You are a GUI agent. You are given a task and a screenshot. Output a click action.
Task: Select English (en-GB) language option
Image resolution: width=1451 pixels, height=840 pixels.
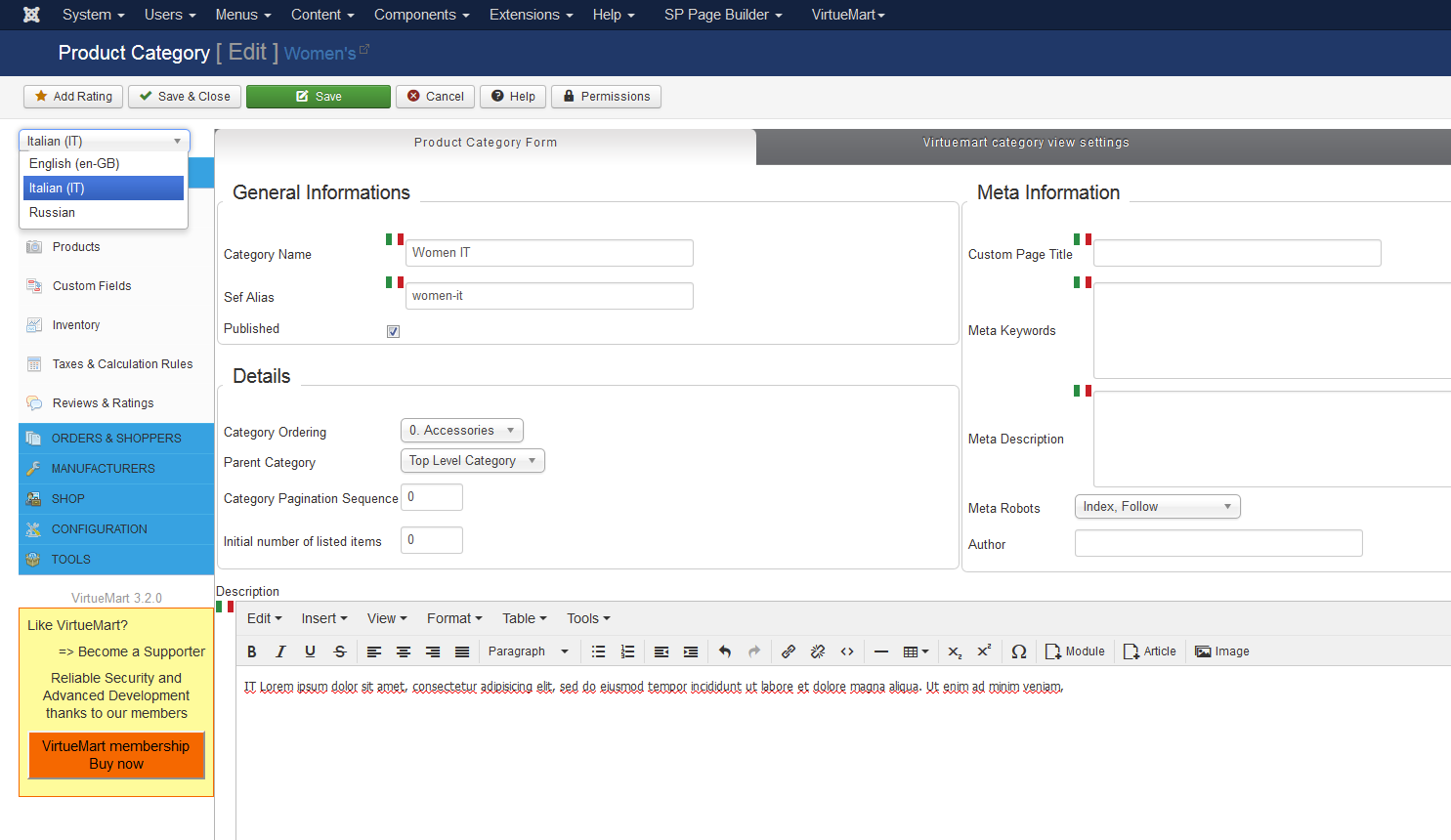coord(74,164)
